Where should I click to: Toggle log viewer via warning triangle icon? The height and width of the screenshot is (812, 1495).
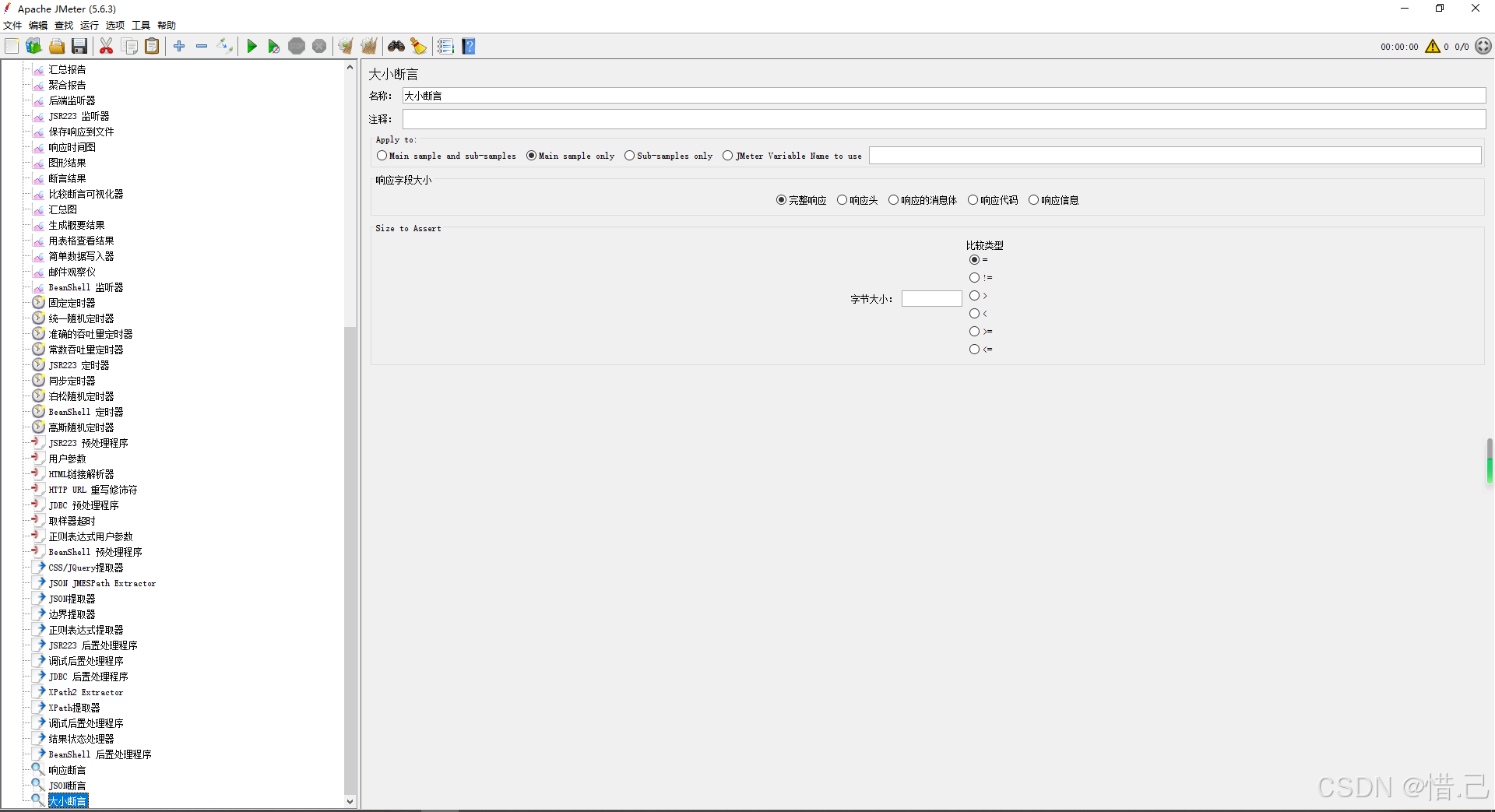coord(1433,47)
